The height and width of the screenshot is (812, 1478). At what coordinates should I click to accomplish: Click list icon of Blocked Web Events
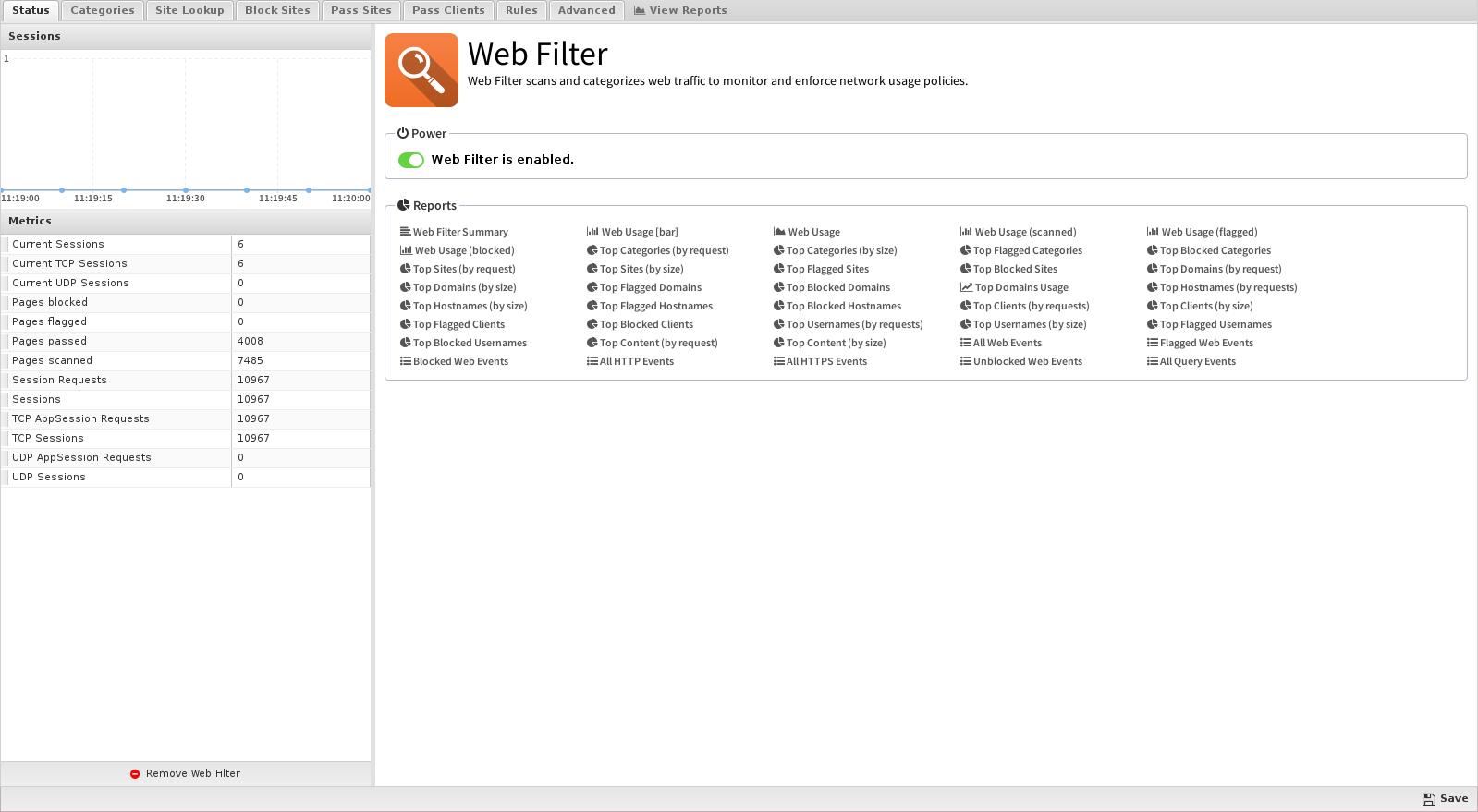click(x=405, y=361)
